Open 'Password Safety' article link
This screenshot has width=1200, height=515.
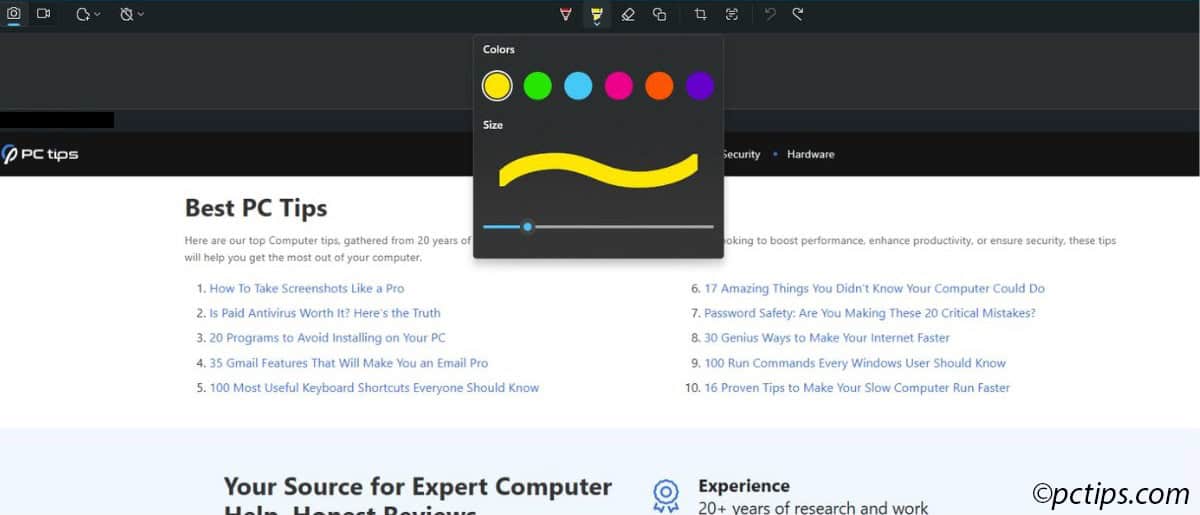click(870, 313)
